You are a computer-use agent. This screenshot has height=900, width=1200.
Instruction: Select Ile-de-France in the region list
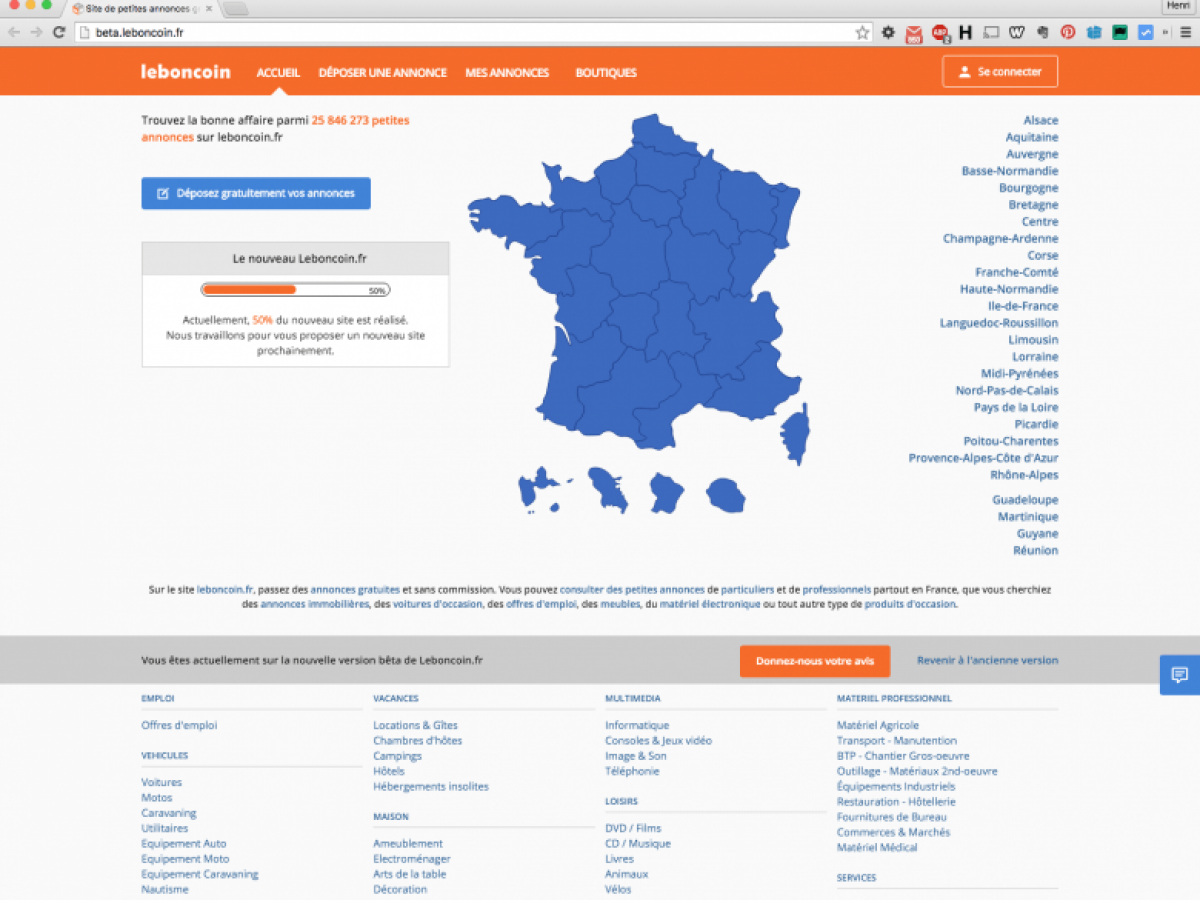(x=1023, y=306)
